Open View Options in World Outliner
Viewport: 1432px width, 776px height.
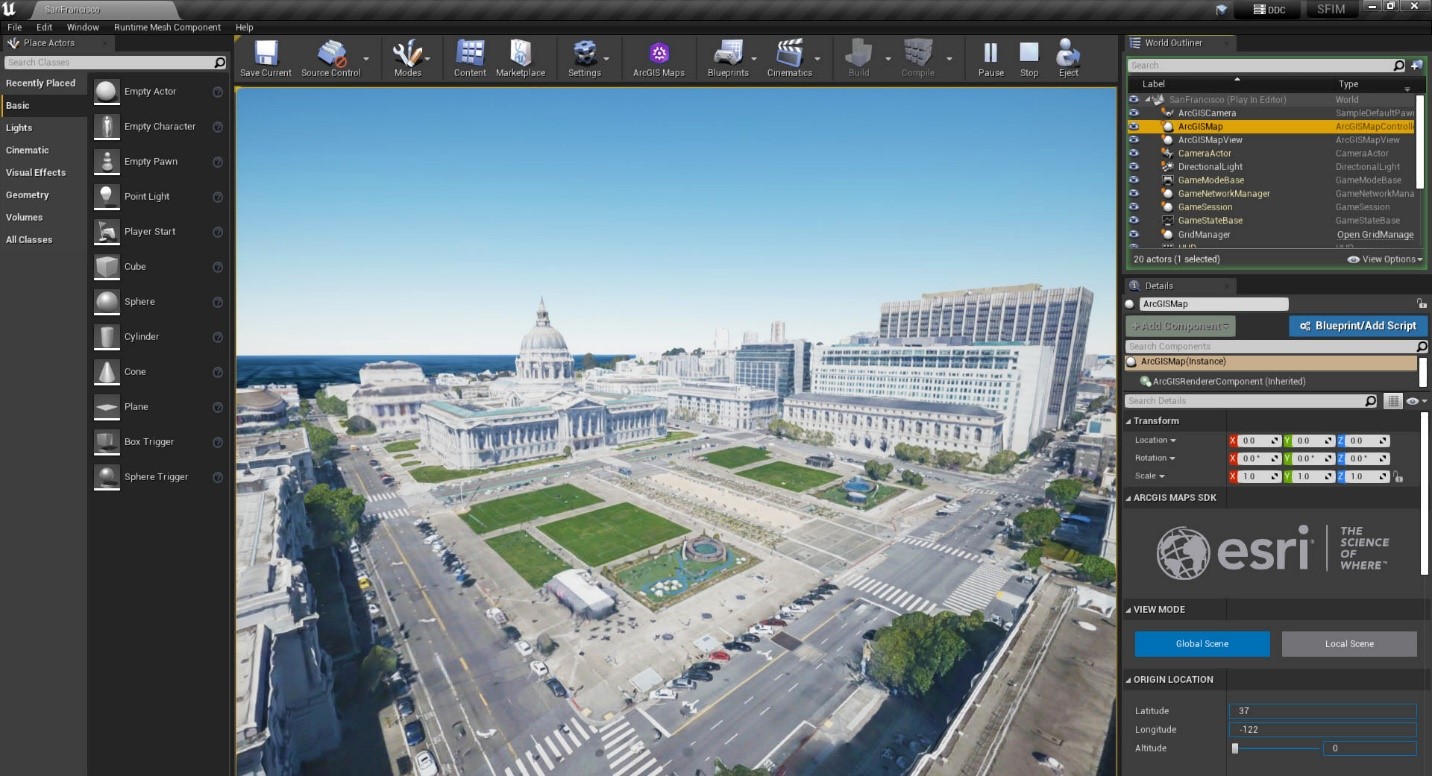pos(1386,258)
